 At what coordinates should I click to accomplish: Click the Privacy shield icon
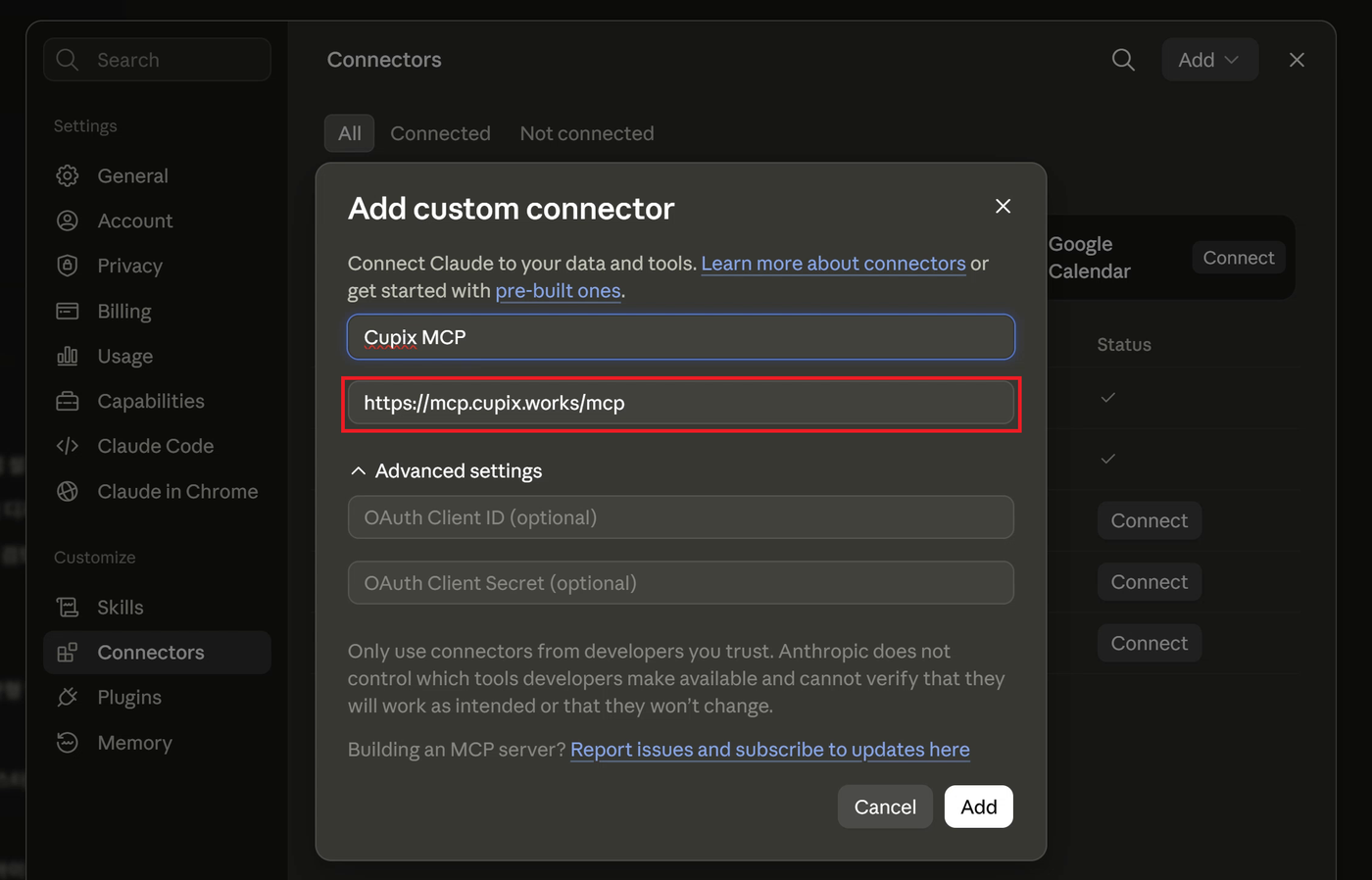[68, 266]
